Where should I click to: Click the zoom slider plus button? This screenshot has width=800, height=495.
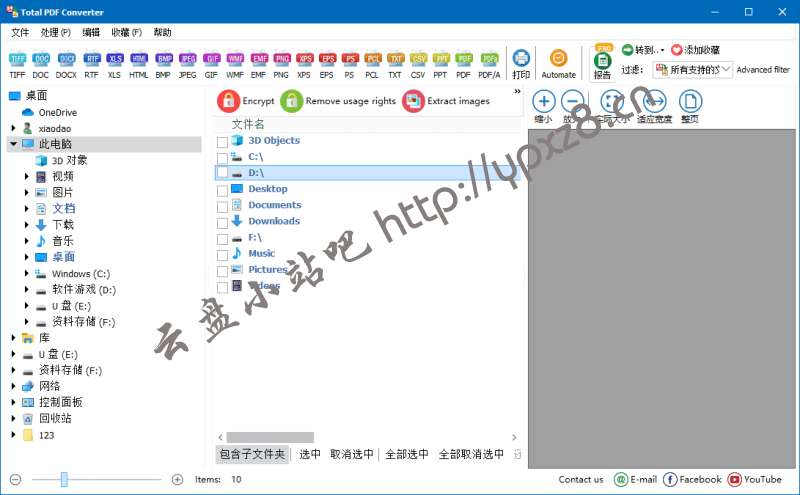(177, 480)
